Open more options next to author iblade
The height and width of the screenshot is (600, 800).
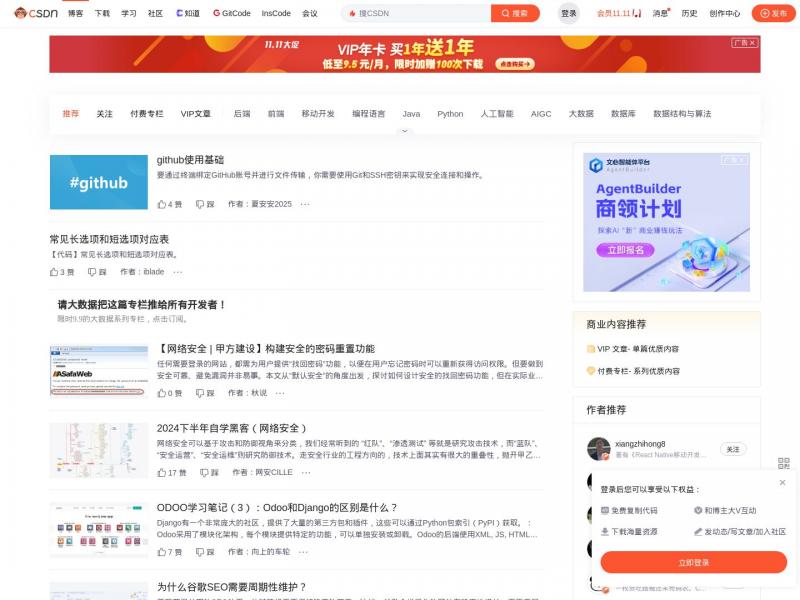pyautogui.click(x=178, y=272)
